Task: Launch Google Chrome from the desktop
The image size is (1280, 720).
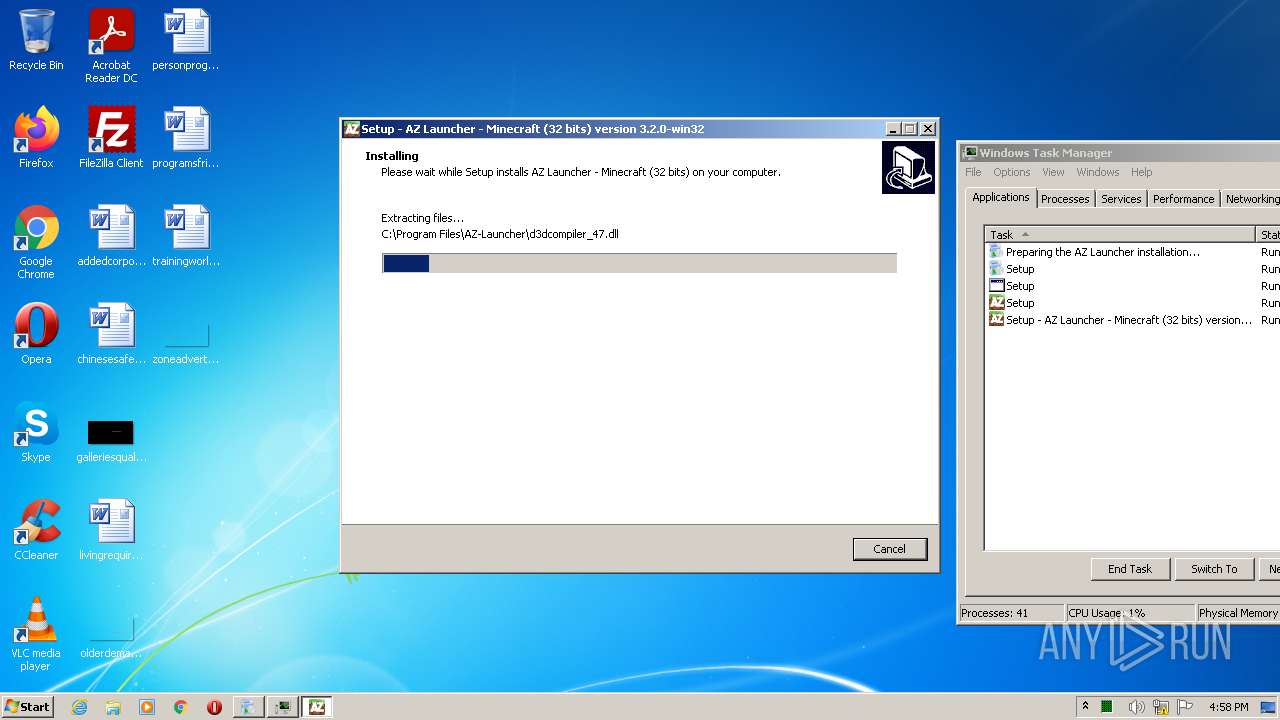Action: pyautogui.click(x=36, y=242)
